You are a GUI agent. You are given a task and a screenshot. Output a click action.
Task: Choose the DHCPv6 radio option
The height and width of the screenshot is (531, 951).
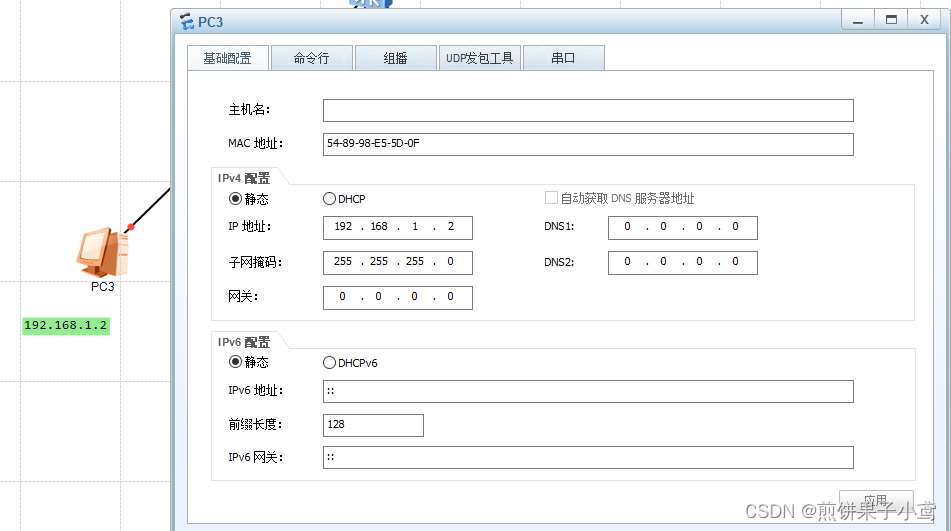coord(329,362)
